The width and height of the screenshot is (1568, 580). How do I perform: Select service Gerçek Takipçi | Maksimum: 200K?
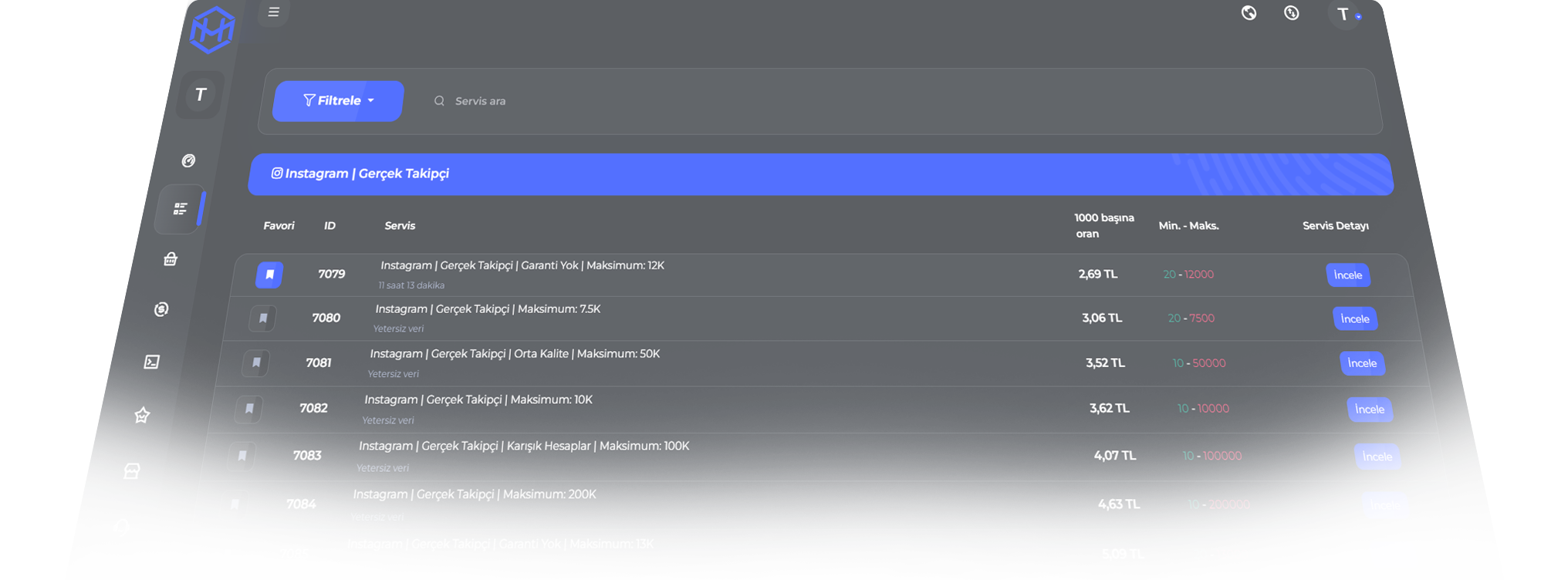475,494
